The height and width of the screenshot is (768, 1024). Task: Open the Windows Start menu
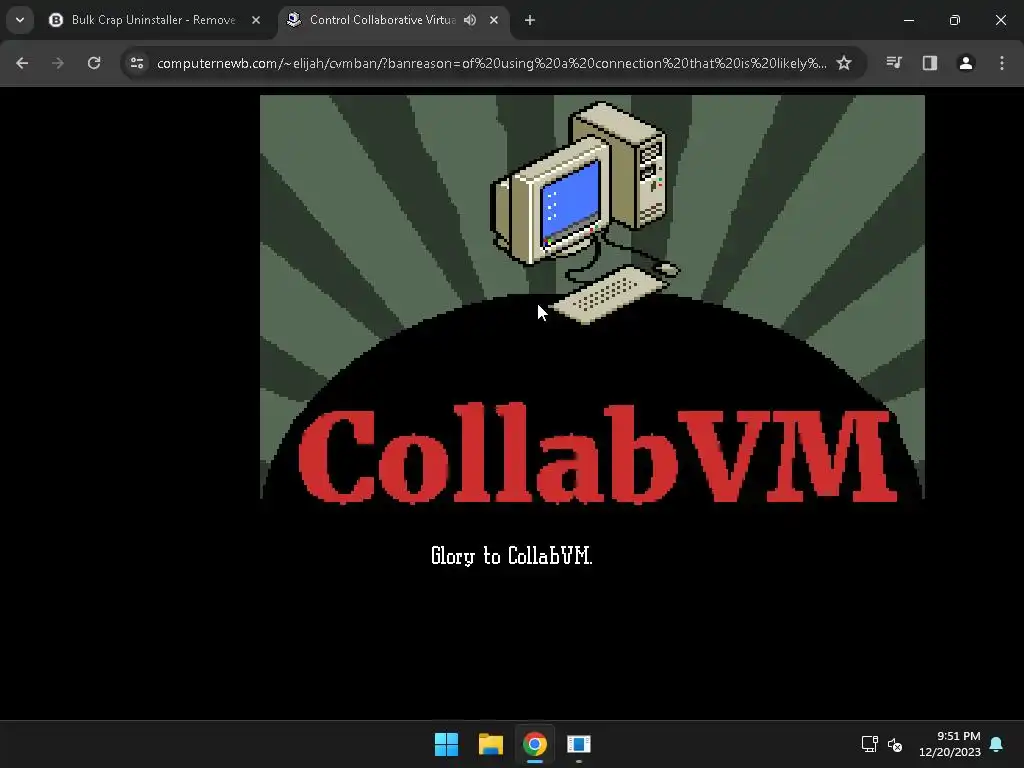pyautogui.click(x=447, y=744)
